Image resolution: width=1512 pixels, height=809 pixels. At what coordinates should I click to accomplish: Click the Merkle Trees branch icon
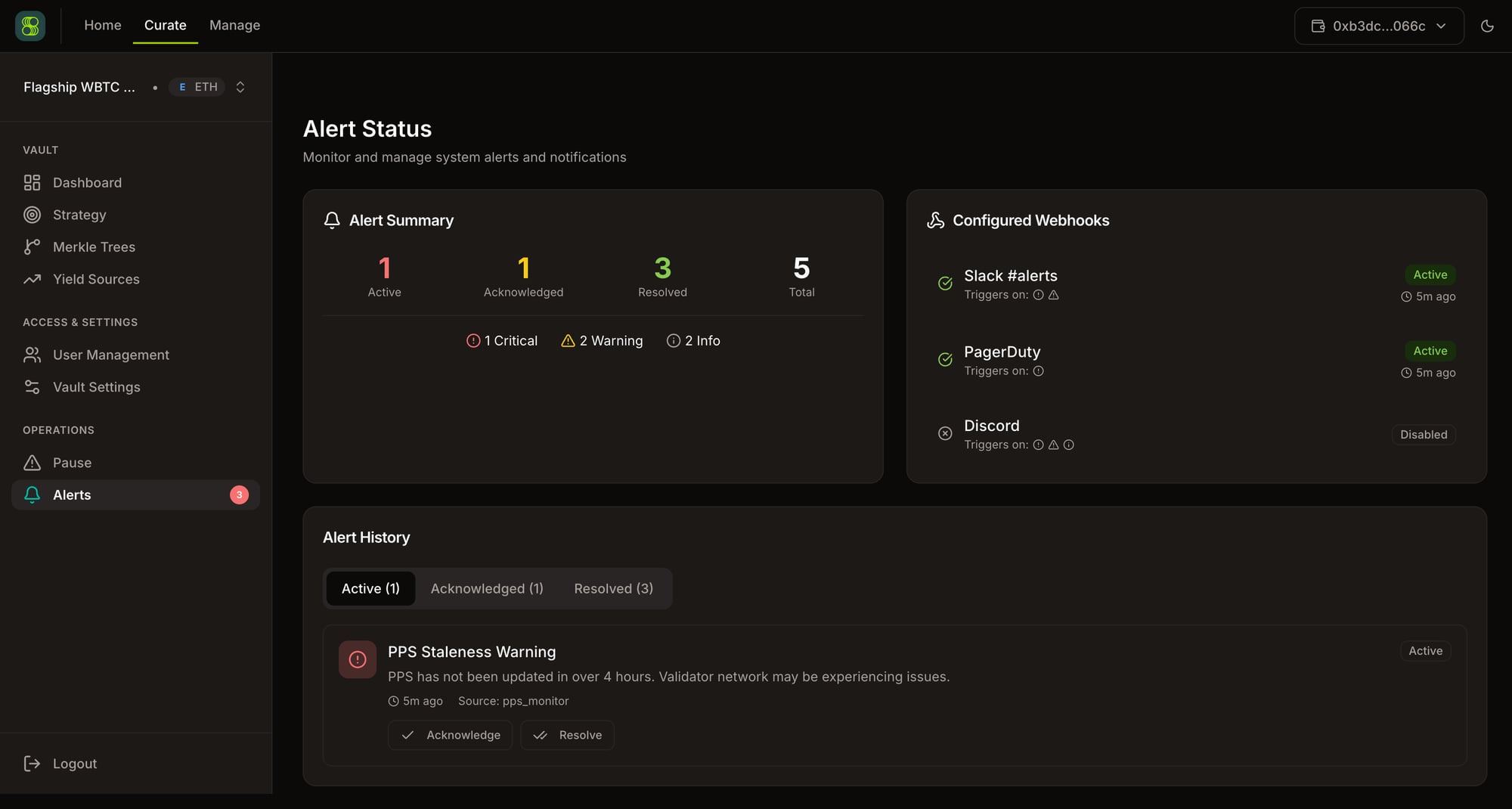click(x=32, y=246)
